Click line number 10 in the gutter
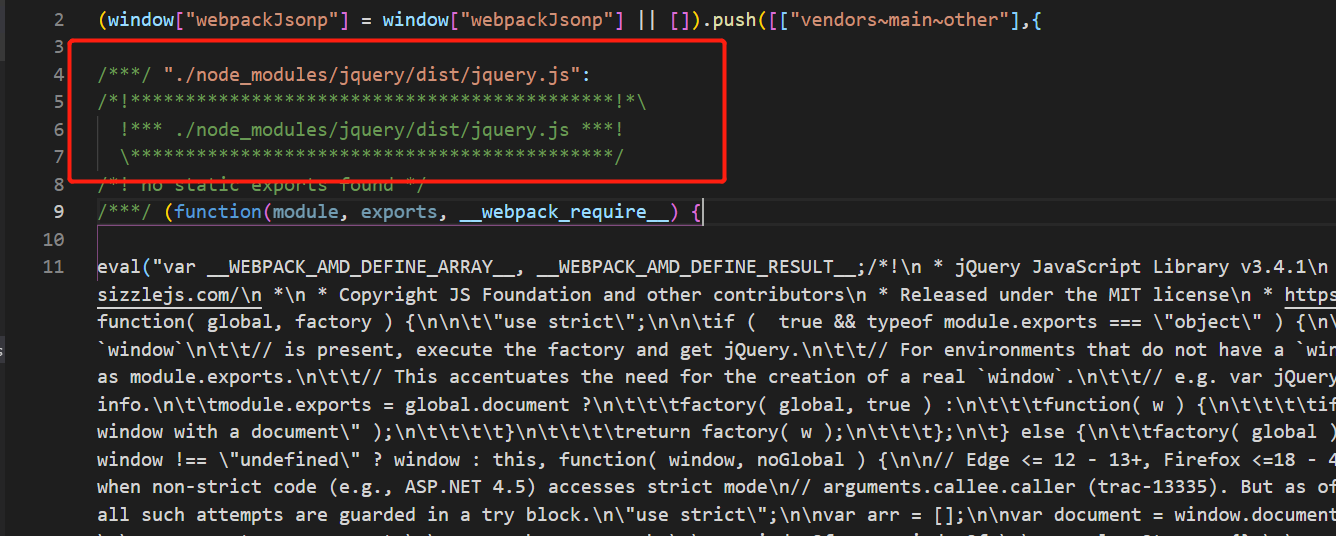The image size is (1336, 536). [x=54, y=239]
